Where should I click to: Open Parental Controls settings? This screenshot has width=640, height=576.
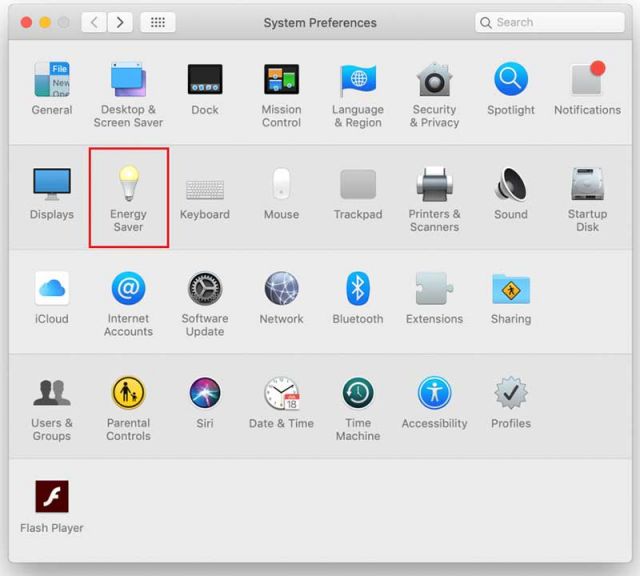pyautogui.click(x=128, y=393)
